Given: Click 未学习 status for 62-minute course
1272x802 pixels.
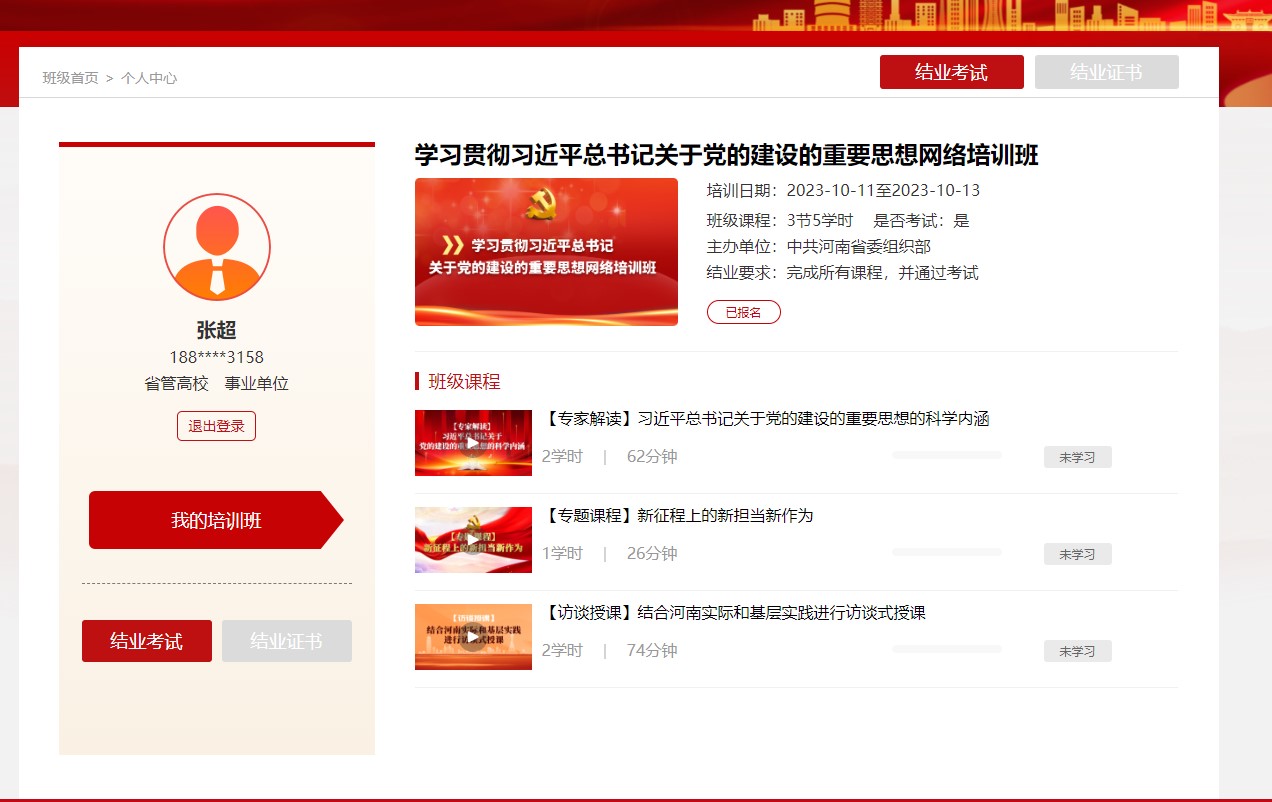Looking at the screenshot, I should 1077,457.
